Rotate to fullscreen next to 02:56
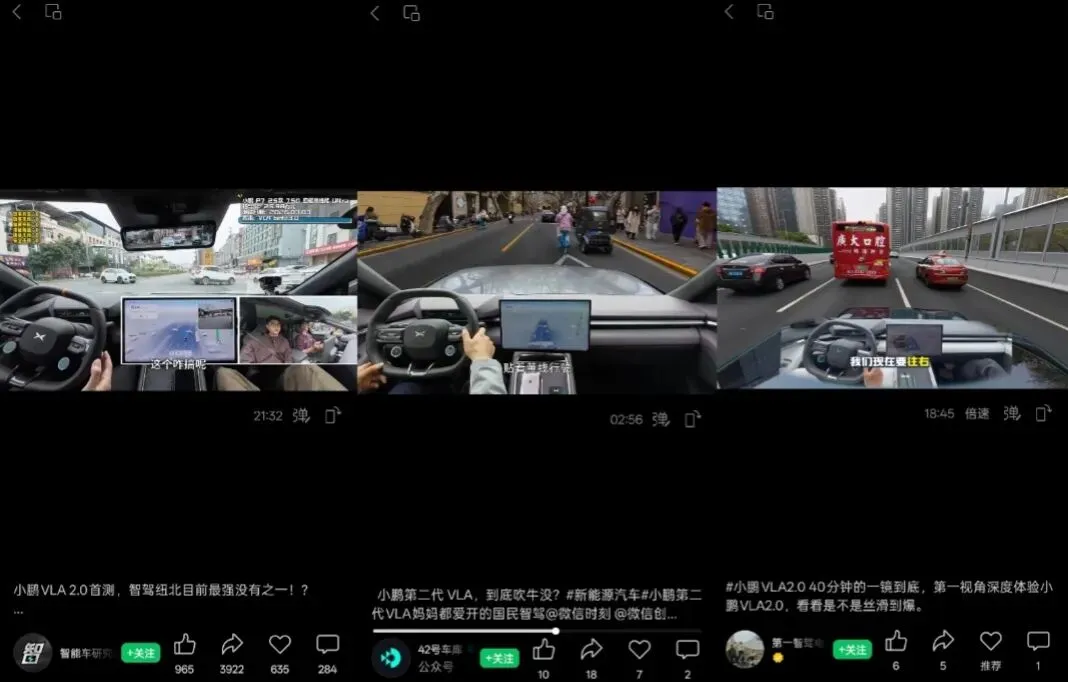 [x=693, y=419]
